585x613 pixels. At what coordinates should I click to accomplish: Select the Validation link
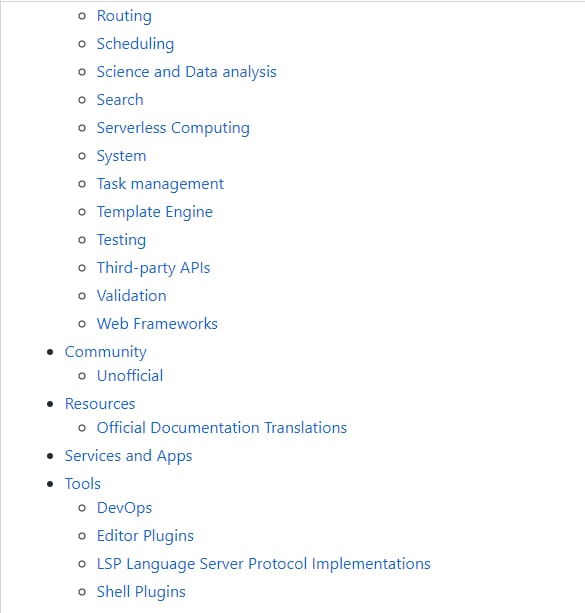(131, 296)
